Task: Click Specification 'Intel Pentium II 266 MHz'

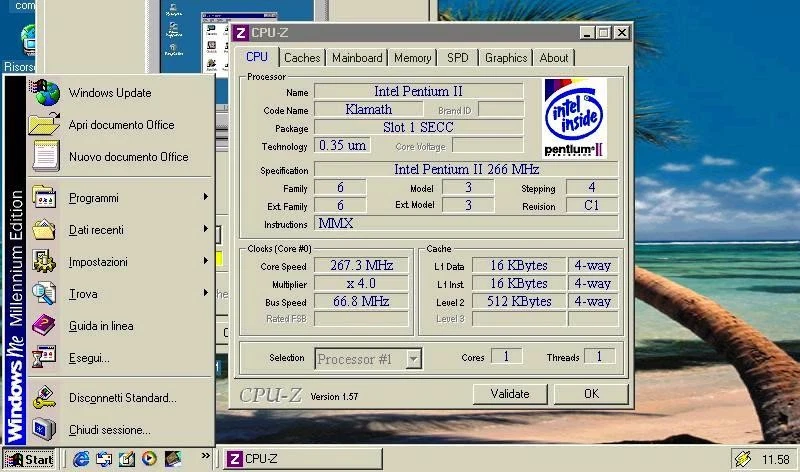Action: 466,169
